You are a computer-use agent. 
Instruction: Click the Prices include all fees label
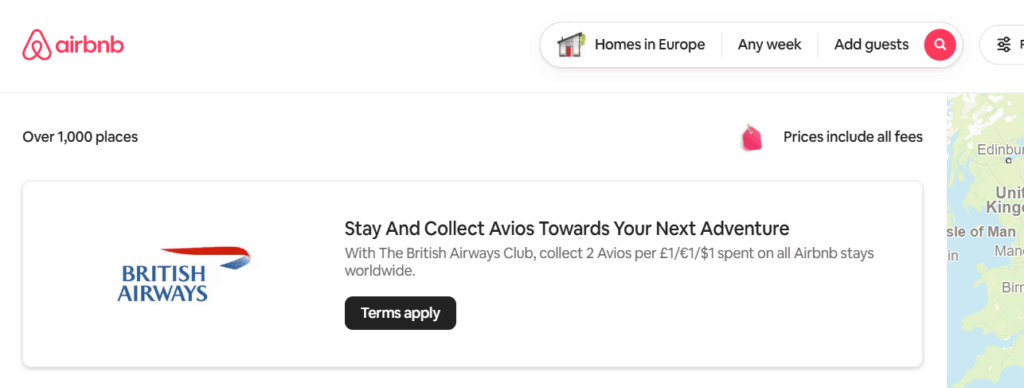click(853, 137)
